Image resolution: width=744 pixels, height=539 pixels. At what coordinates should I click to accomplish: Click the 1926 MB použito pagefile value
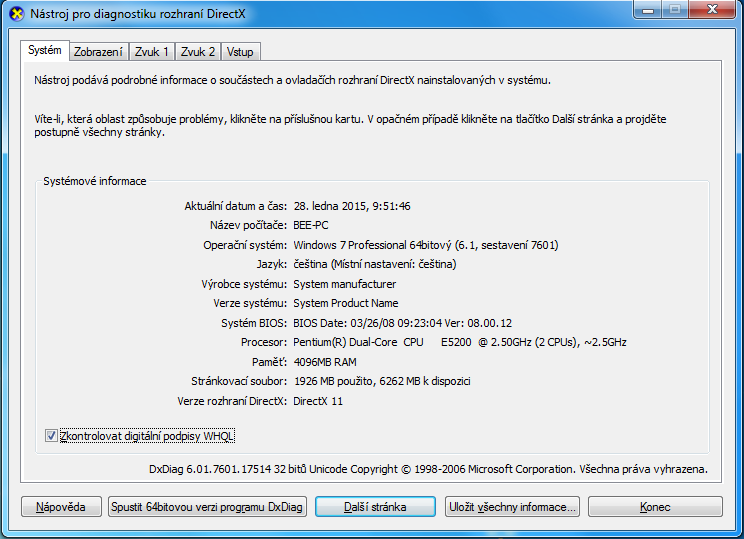(382, 381)
